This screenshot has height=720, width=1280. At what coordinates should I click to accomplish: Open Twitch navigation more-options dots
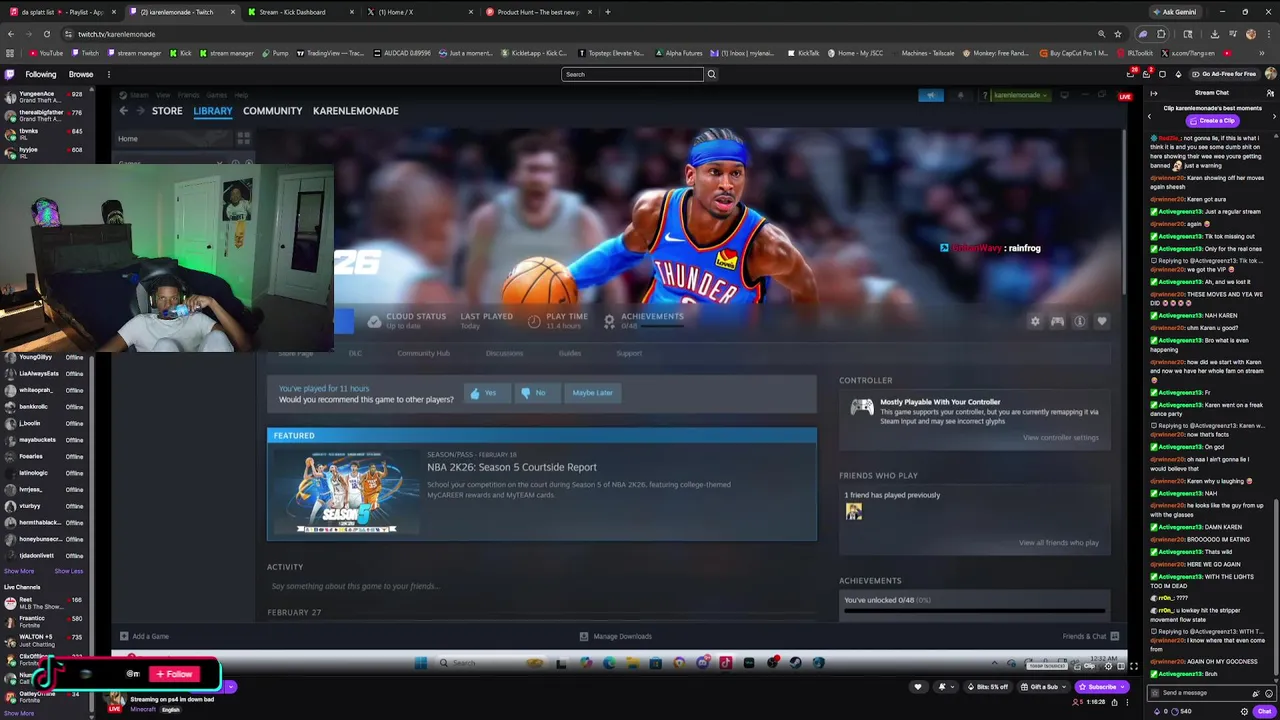108,74
